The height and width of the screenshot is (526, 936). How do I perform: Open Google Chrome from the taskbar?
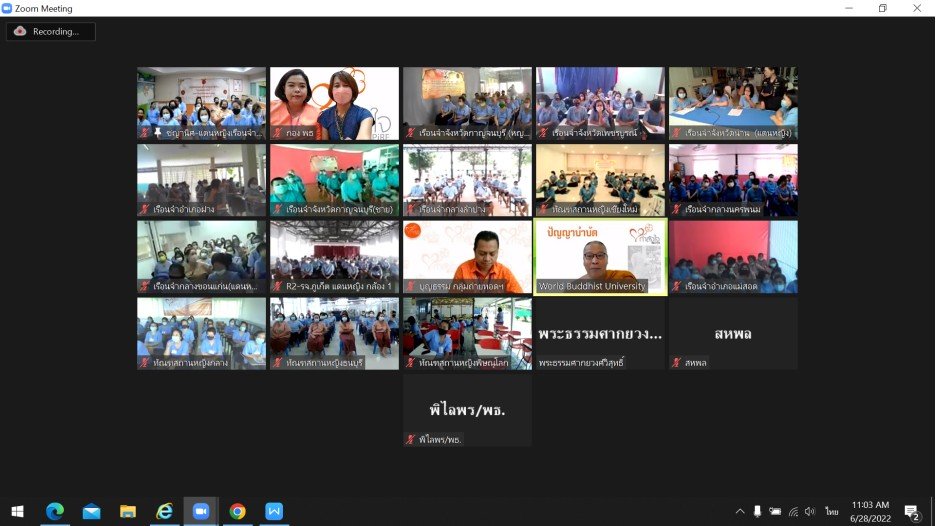click(x=237, y=511)
